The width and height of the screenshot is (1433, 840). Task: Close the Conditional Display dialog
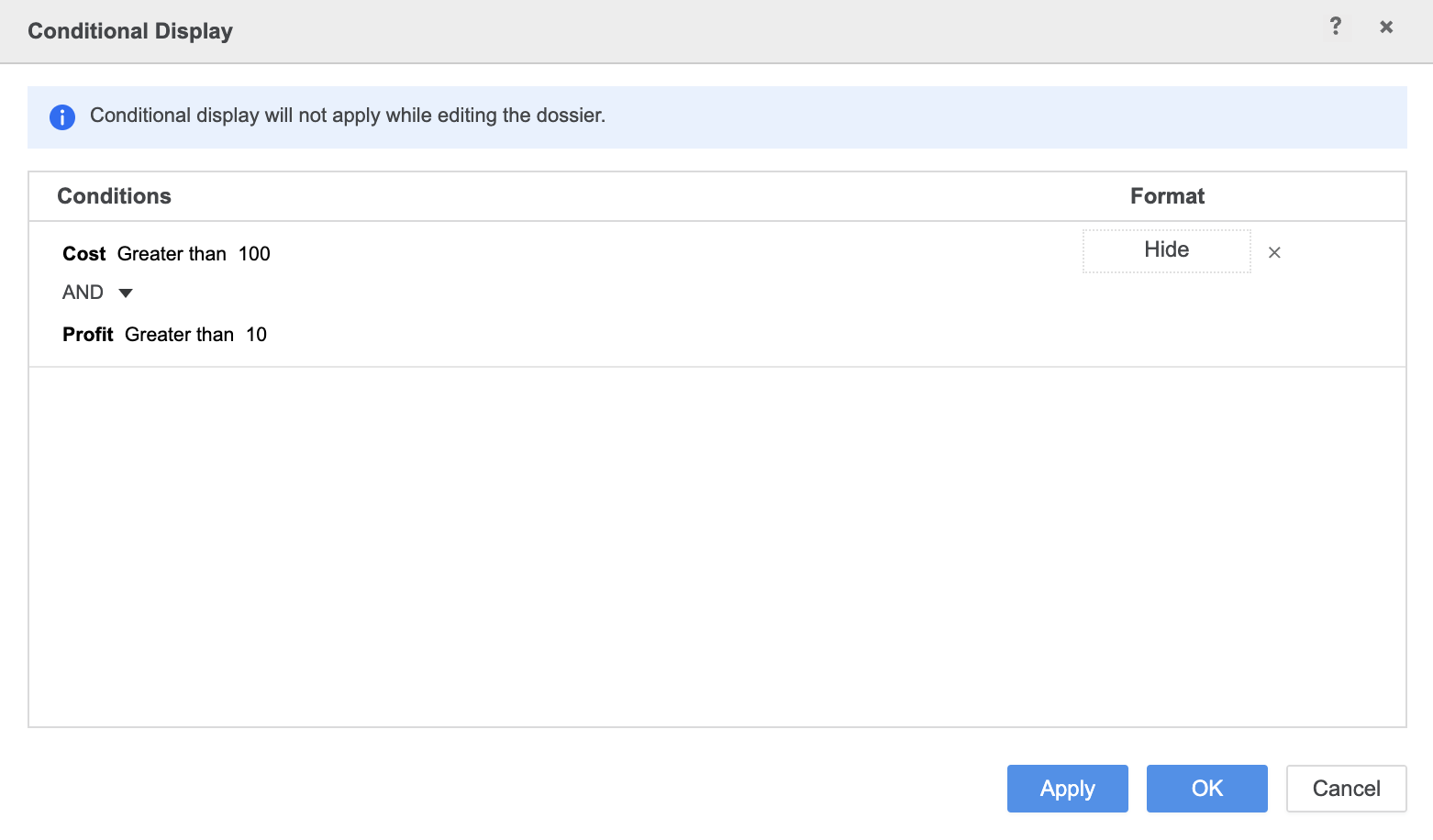pyautogui.click(x=1386, y=28)
